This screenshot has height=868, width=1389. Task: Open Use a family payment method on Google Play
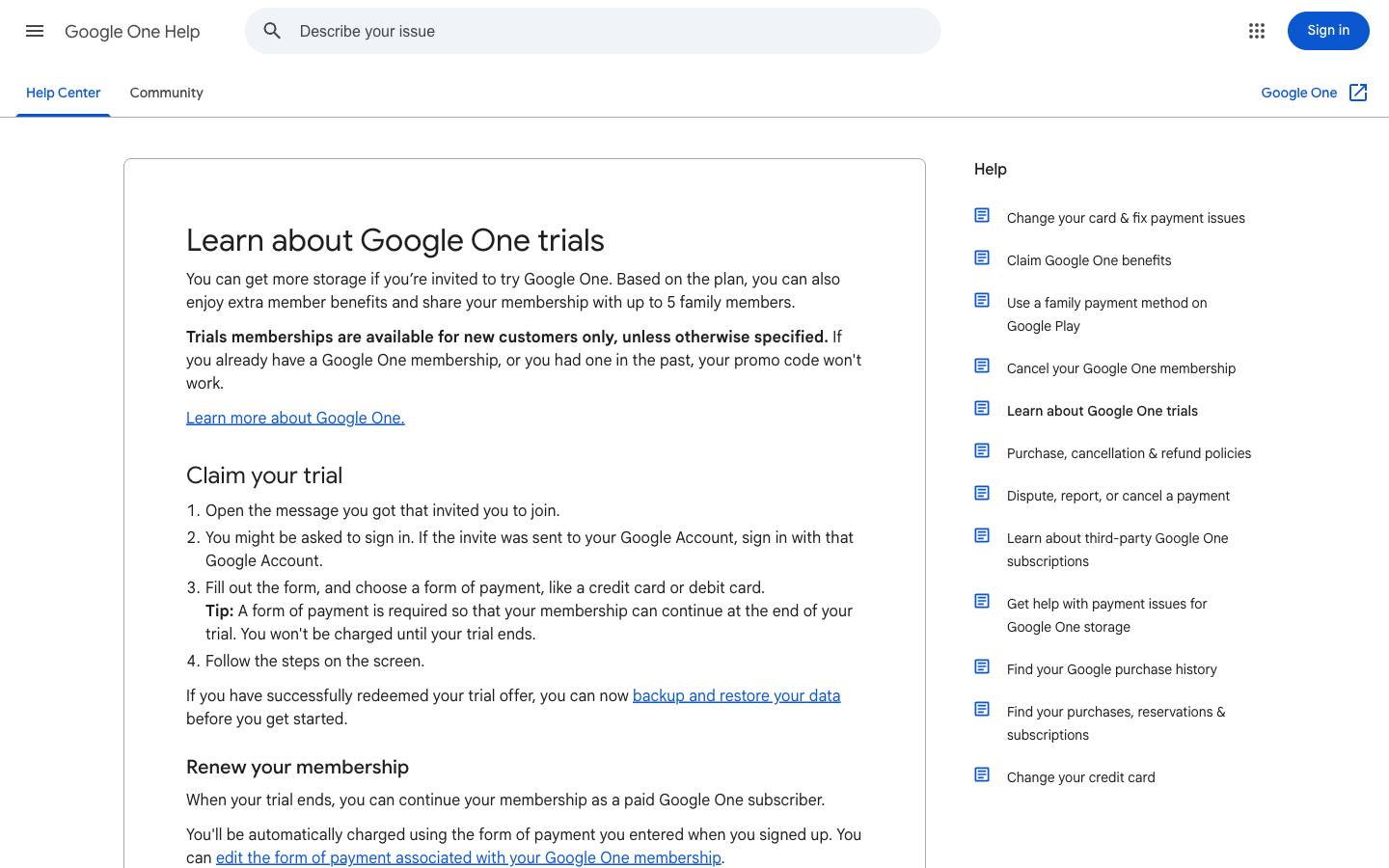[x=1107, y=314]
